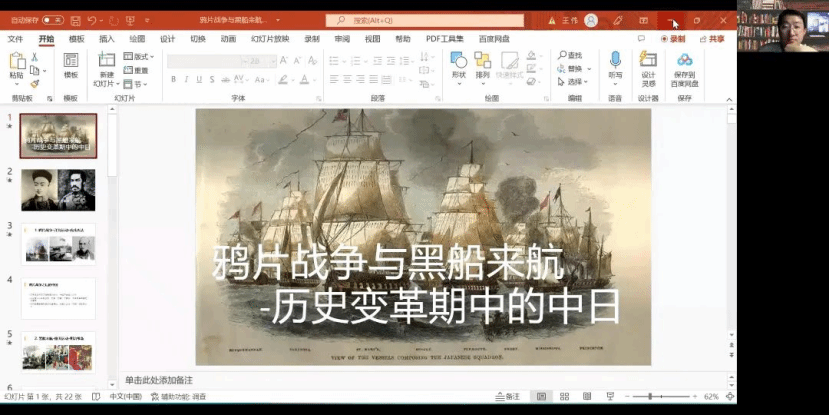This screenshot has height=415, width=830.
Task: Open the 版式 Layout dropdown
Action: pyautogui.click(x=138, y=57)
